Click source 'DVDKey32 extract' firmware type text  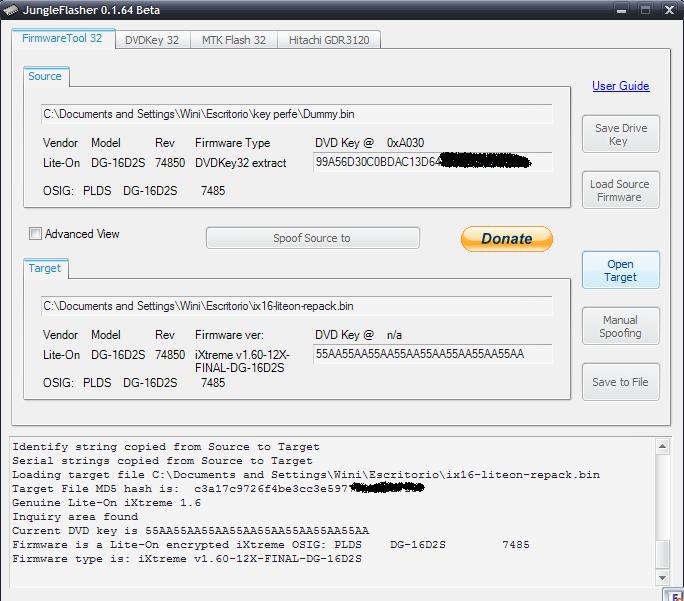coord(240,163)
